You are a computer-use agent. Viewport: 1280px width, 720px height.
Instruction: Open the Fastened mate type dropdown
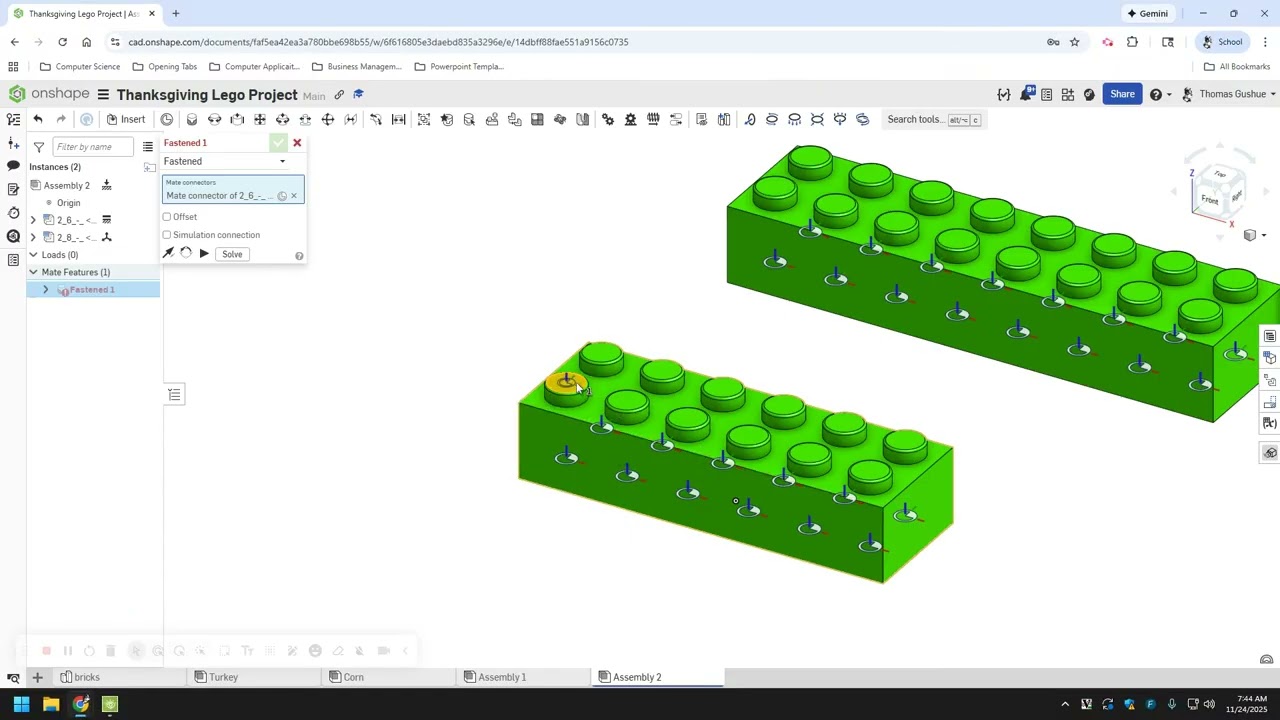tap(226, 161)
